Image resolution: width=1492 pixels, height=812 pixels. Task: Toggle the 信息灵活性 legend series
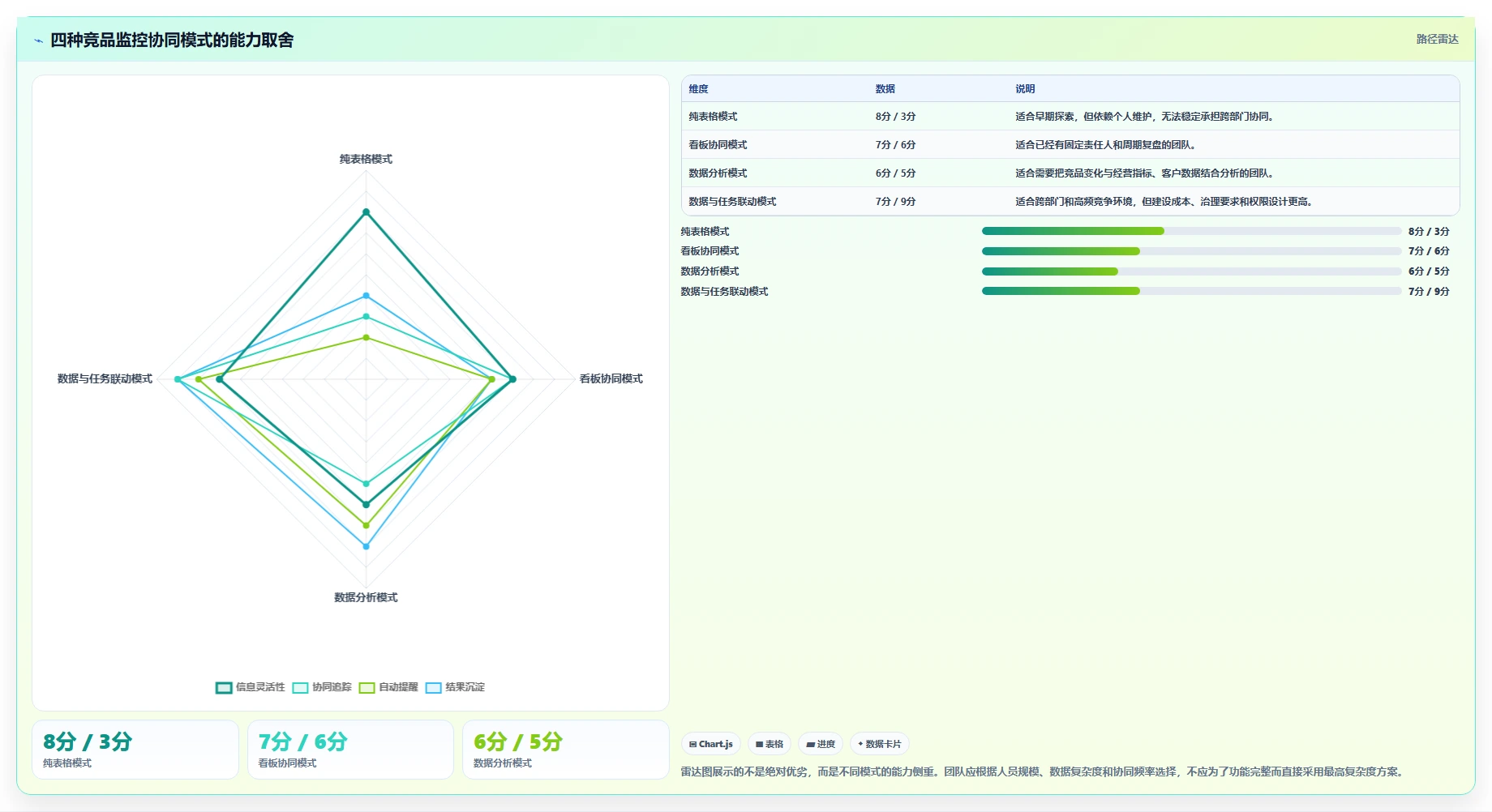pyautogui.click(x=251, y=687)
